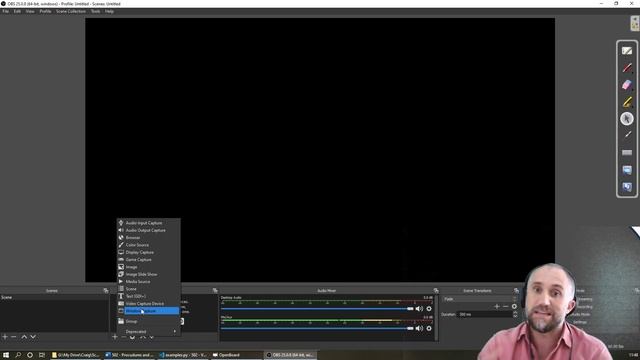This screenshot has height=360, width=640.
Task: Select the pen tool in OpenBoard toolbar
Action: (627, 68)
